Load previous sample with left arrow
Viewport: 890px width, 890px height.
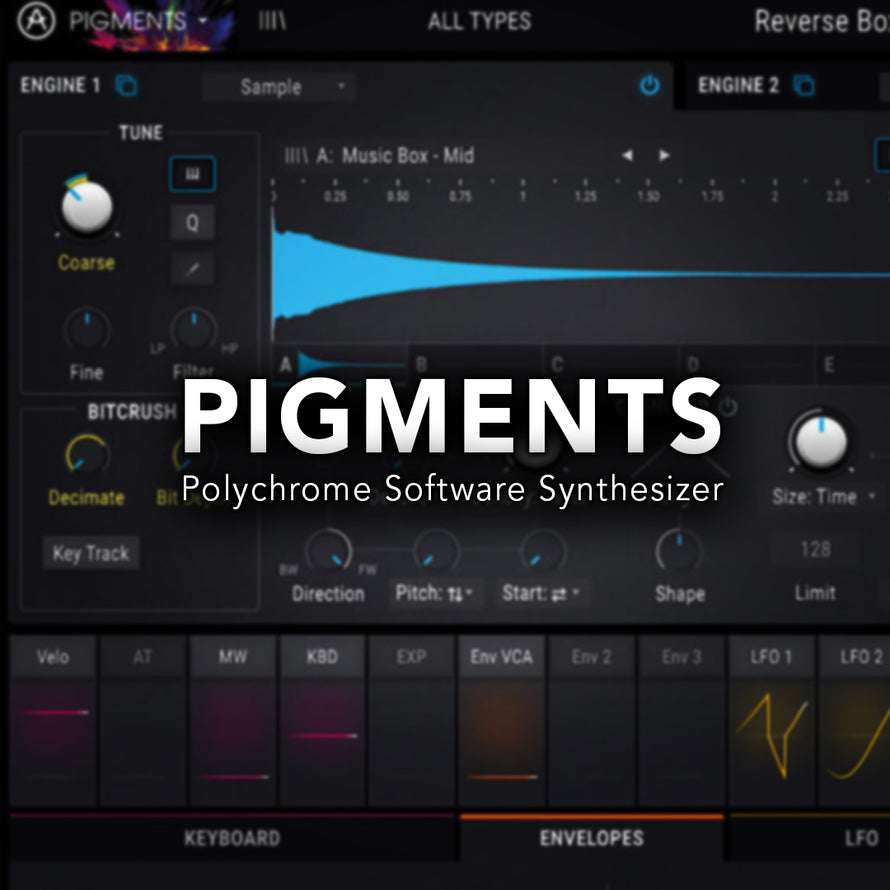click(627, 155)
